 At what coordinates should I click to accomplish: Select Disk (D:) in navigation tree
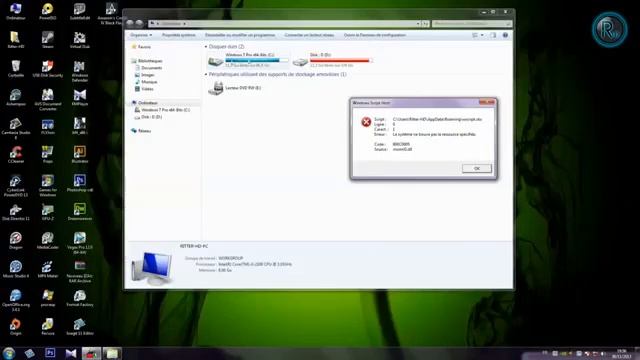[149, 117]
